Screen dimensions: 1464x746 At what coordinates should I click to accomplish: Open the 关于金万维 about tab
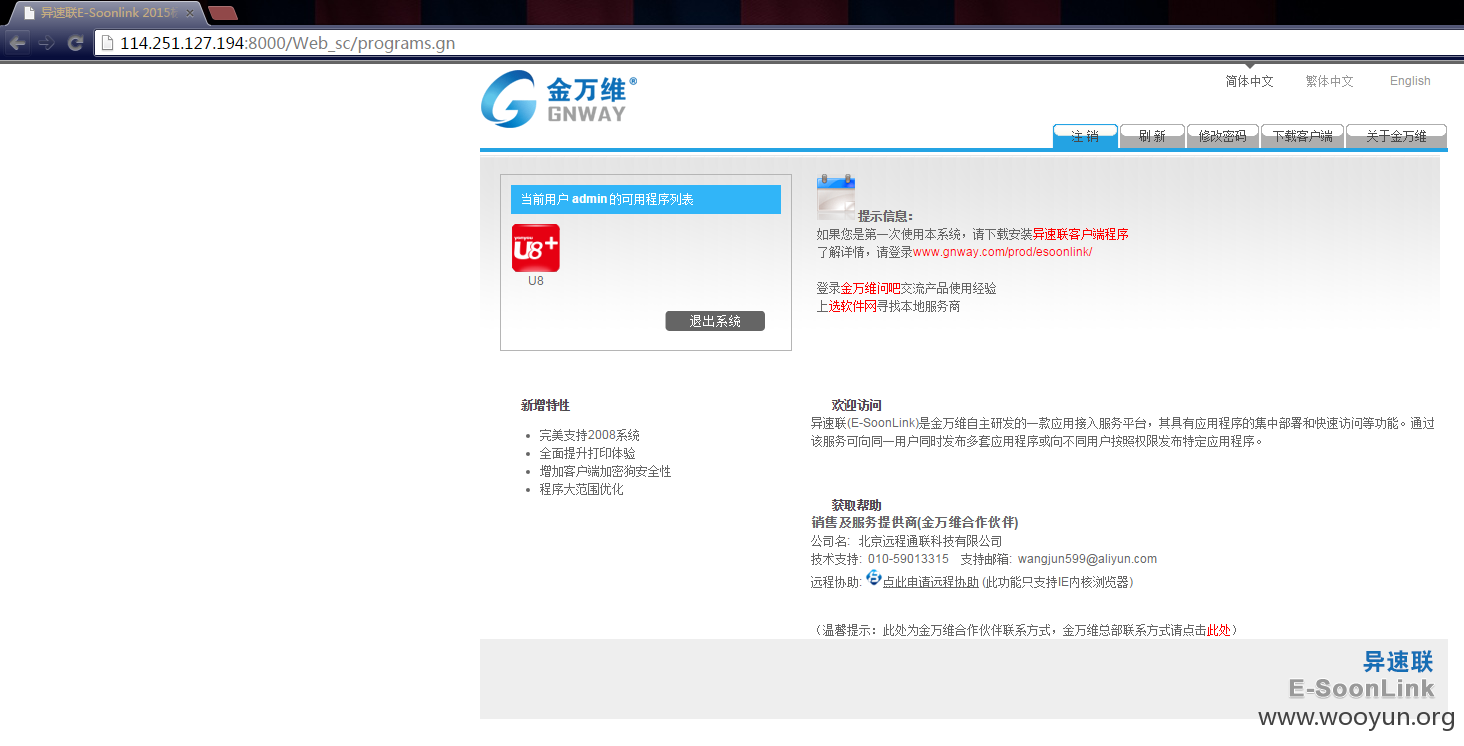point(1396,136)
